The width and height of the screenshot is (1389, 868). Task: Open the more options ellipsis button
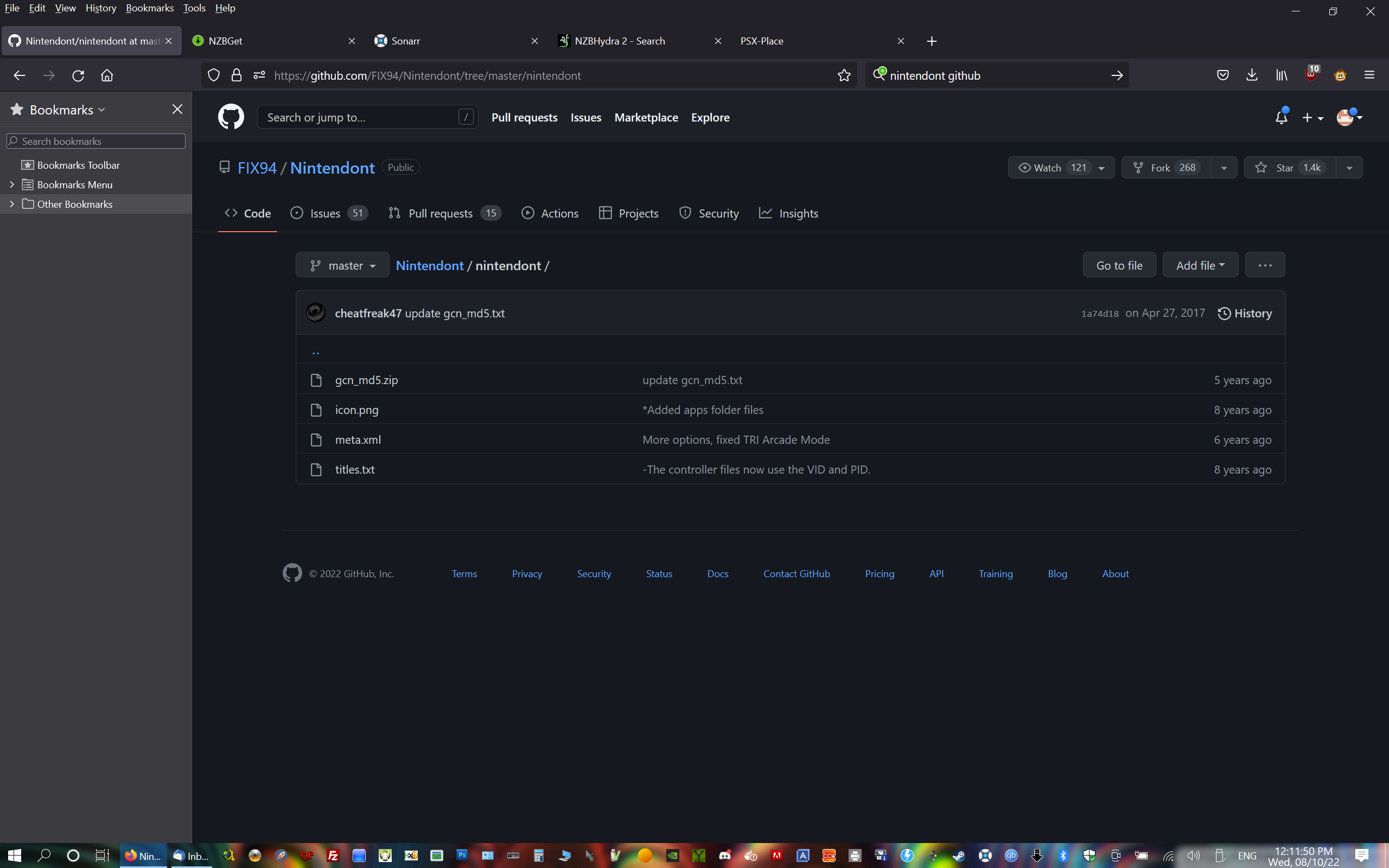[x=1264, y=265]
